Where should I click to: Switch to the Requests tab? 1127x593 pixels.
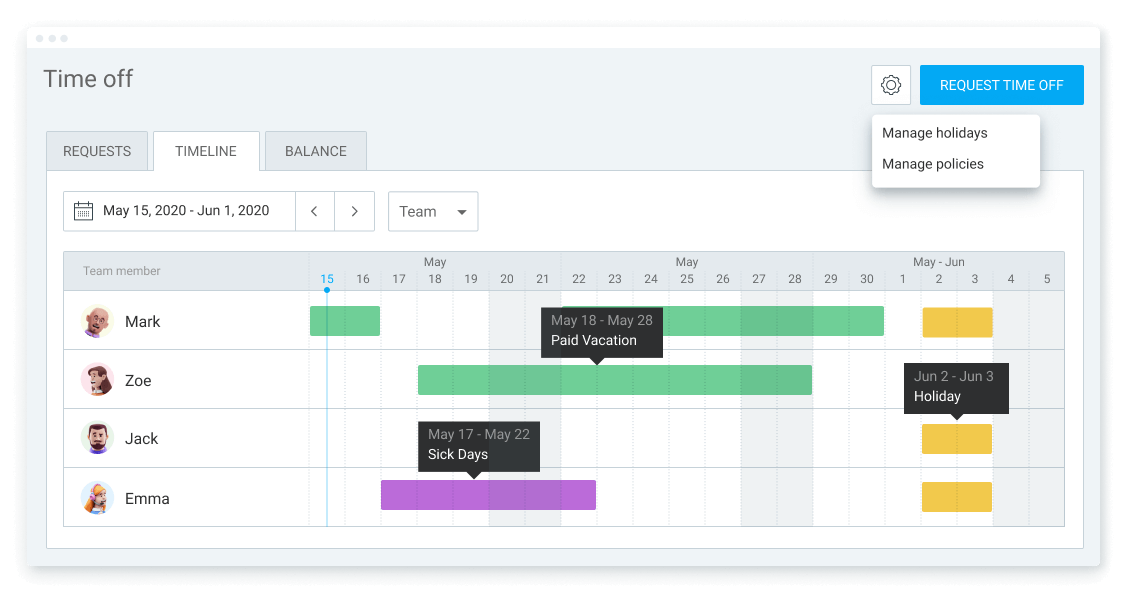pos(97,150)
